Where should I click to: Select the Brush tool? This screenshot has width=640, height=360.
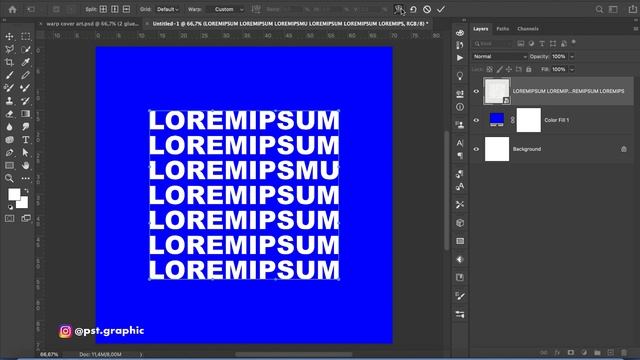click(x=9, y=75)
